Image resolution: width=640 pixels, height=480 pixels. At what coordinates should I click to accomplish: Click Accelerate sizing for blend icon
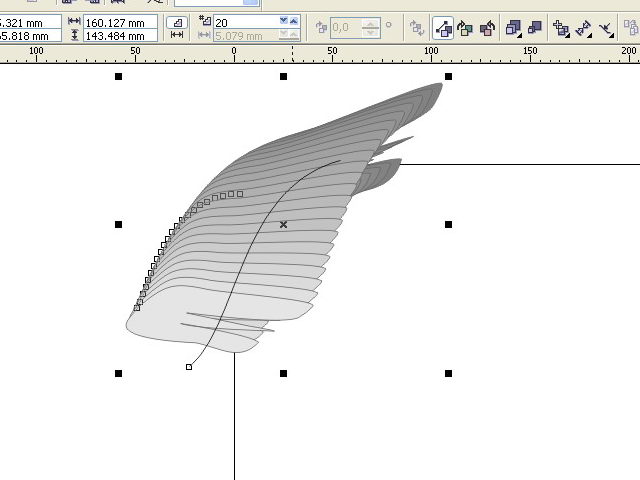(534, 29)
